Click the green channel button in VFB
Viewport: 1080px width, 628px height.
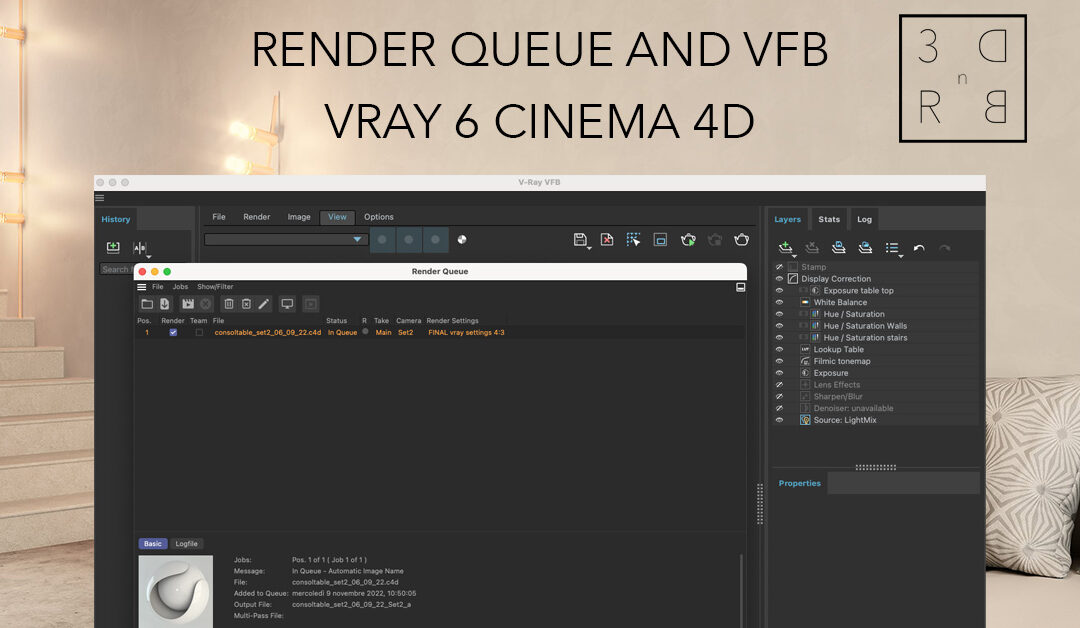click(x=409, y=240)
